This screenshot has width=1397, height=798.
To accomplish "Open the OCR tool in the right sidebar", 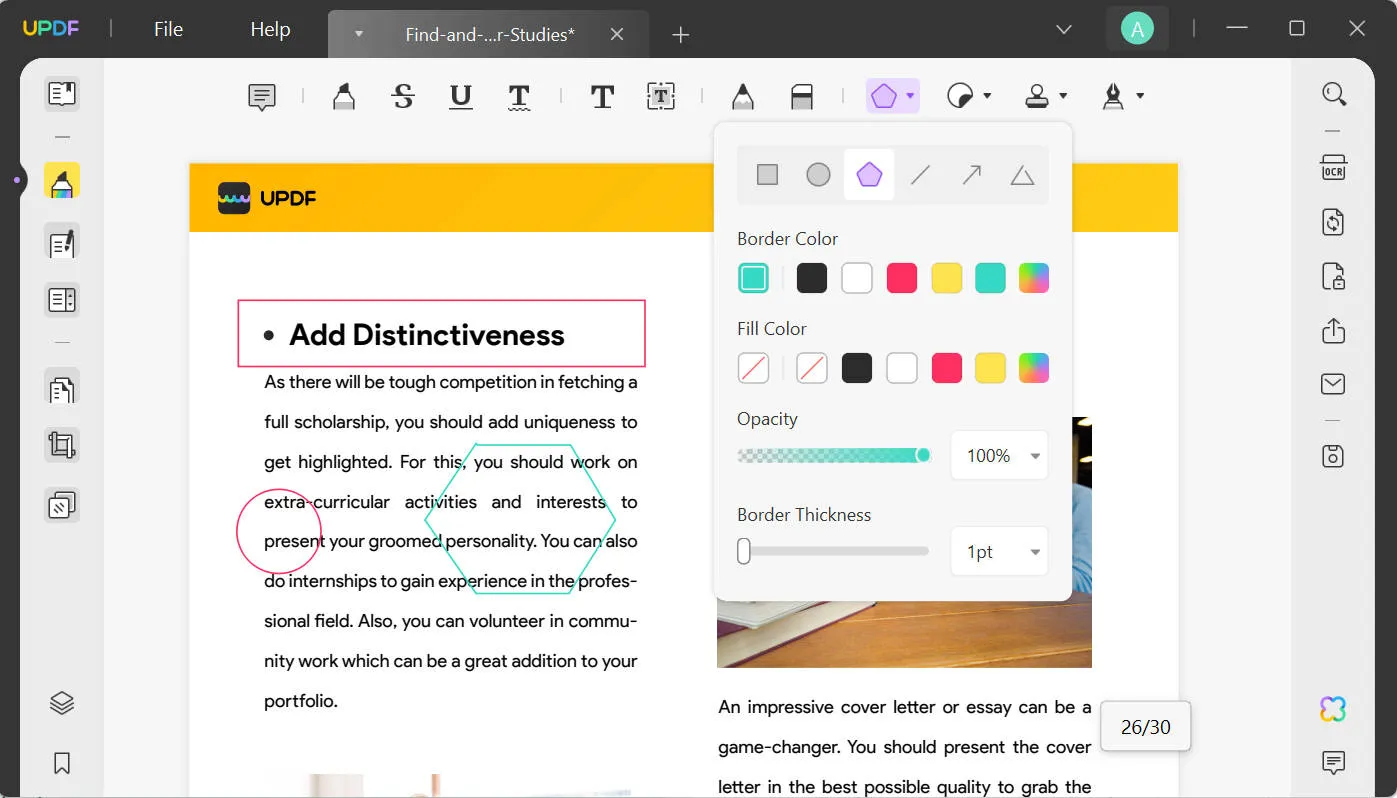I will pos(1333,168).
